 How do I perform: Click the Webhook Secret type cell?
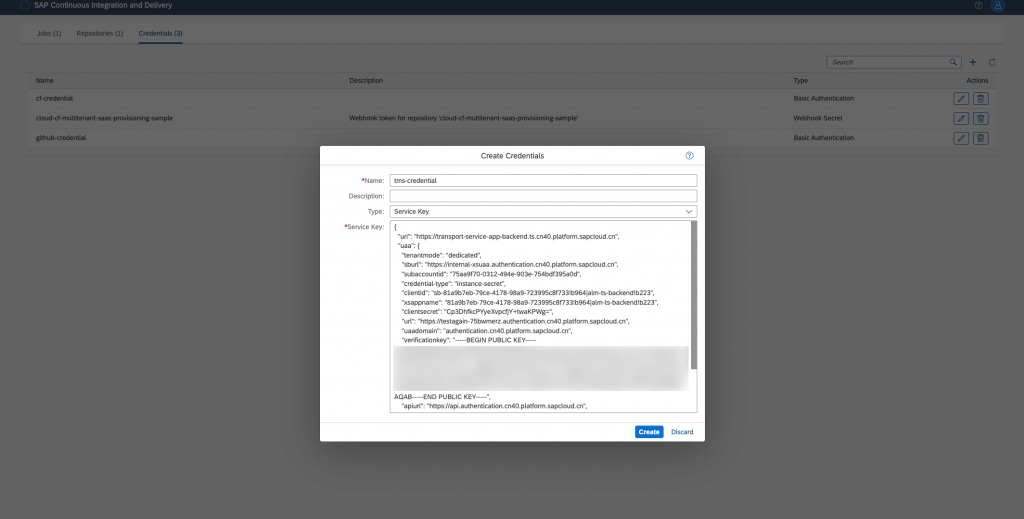818,118
